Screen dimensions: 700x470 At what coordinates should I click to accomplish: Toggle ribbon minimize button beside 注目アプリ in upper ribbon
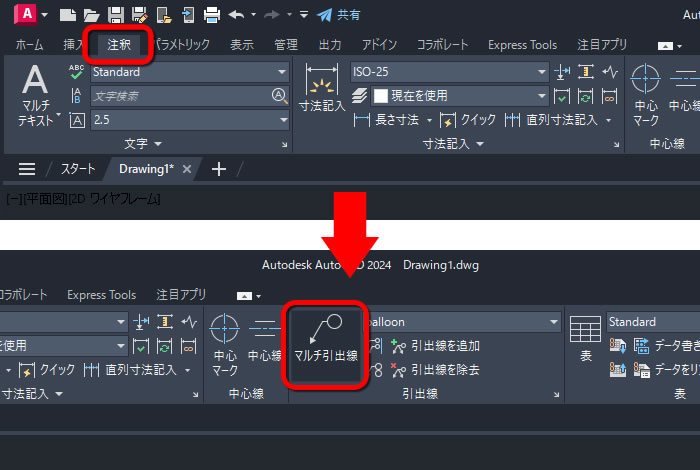coord(665,46)
